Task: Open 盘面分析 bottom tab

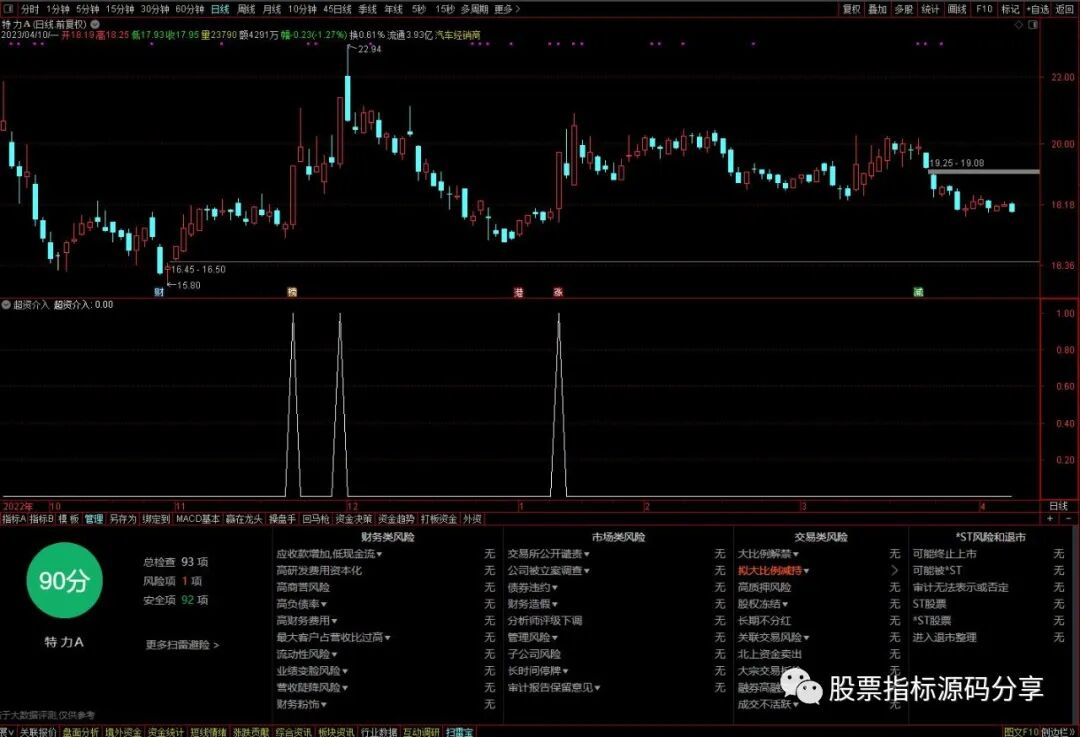Action: [x=81, y=731]
